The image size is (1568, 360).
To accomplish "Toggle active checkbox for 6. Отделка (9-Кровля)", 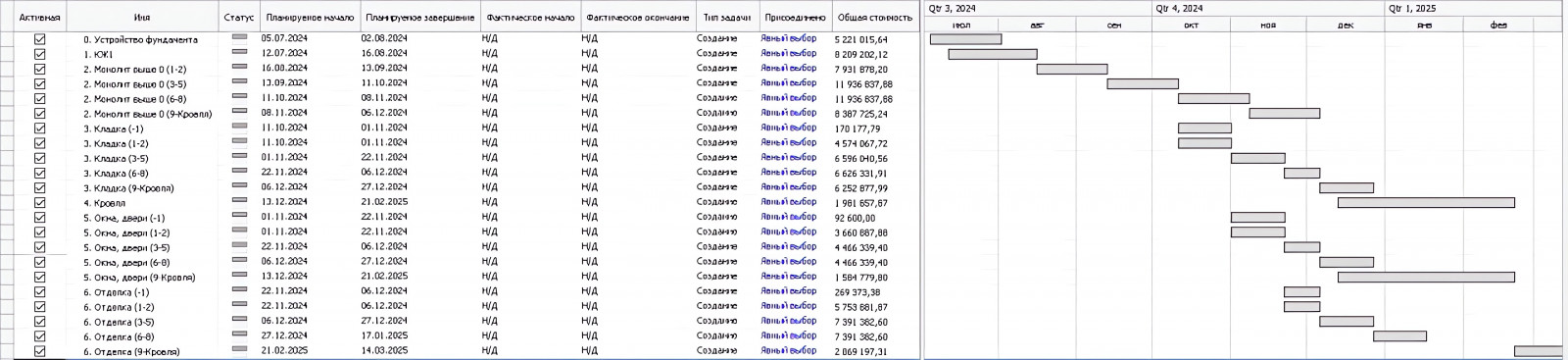I will pos(40,350).
